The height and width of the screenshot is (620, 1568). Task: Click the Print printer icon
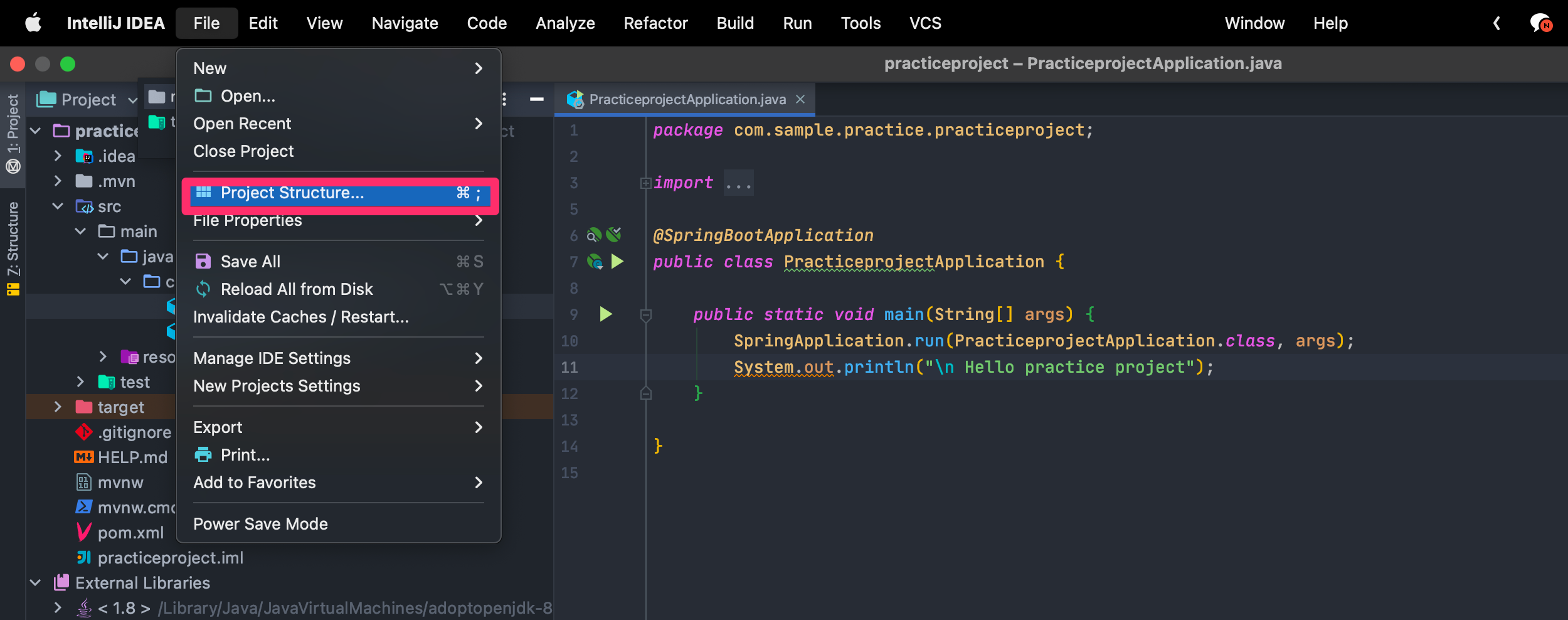(x=203, y=455)
